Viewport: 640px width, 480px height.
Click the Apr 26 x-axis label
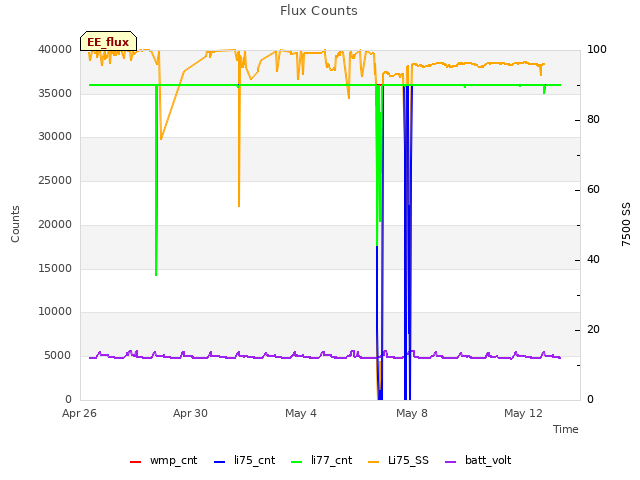click(x=79, y=413)
